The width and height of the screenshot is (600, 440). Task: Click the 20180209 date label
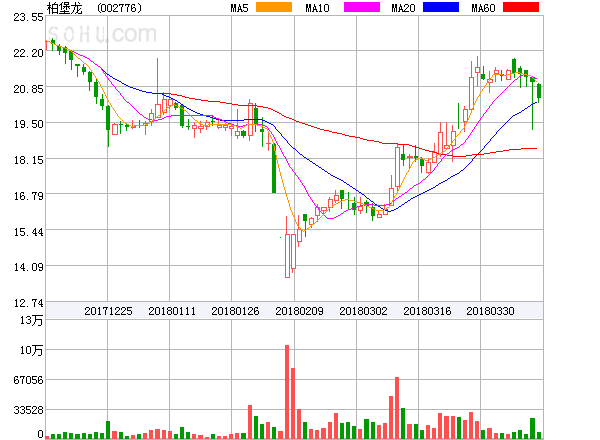pos(299,311)
